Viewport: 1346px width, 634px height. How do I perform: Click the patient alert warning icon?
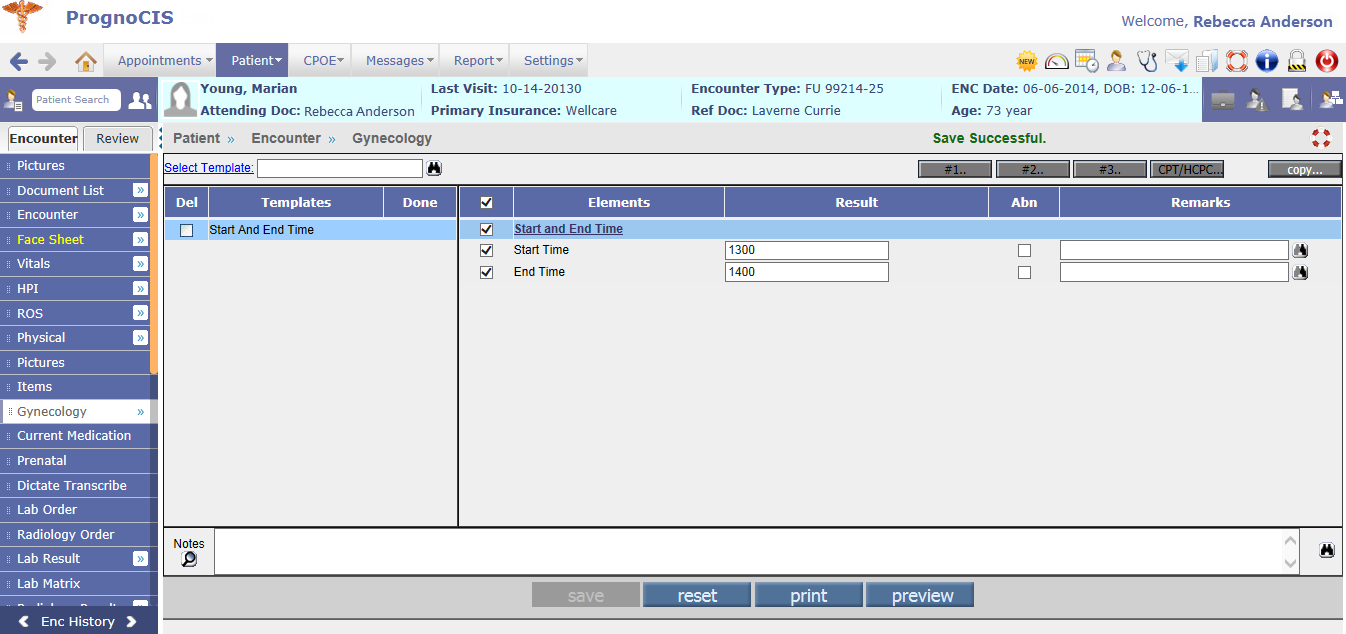coord(1257,100)
